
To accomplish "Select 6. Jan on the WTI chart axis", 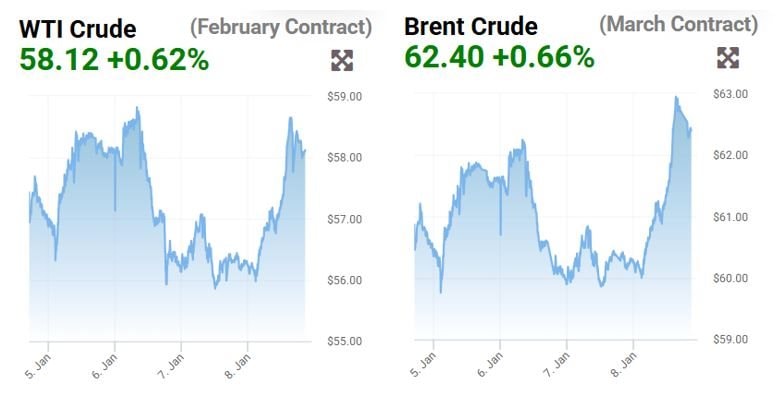I will pos(103,360).
